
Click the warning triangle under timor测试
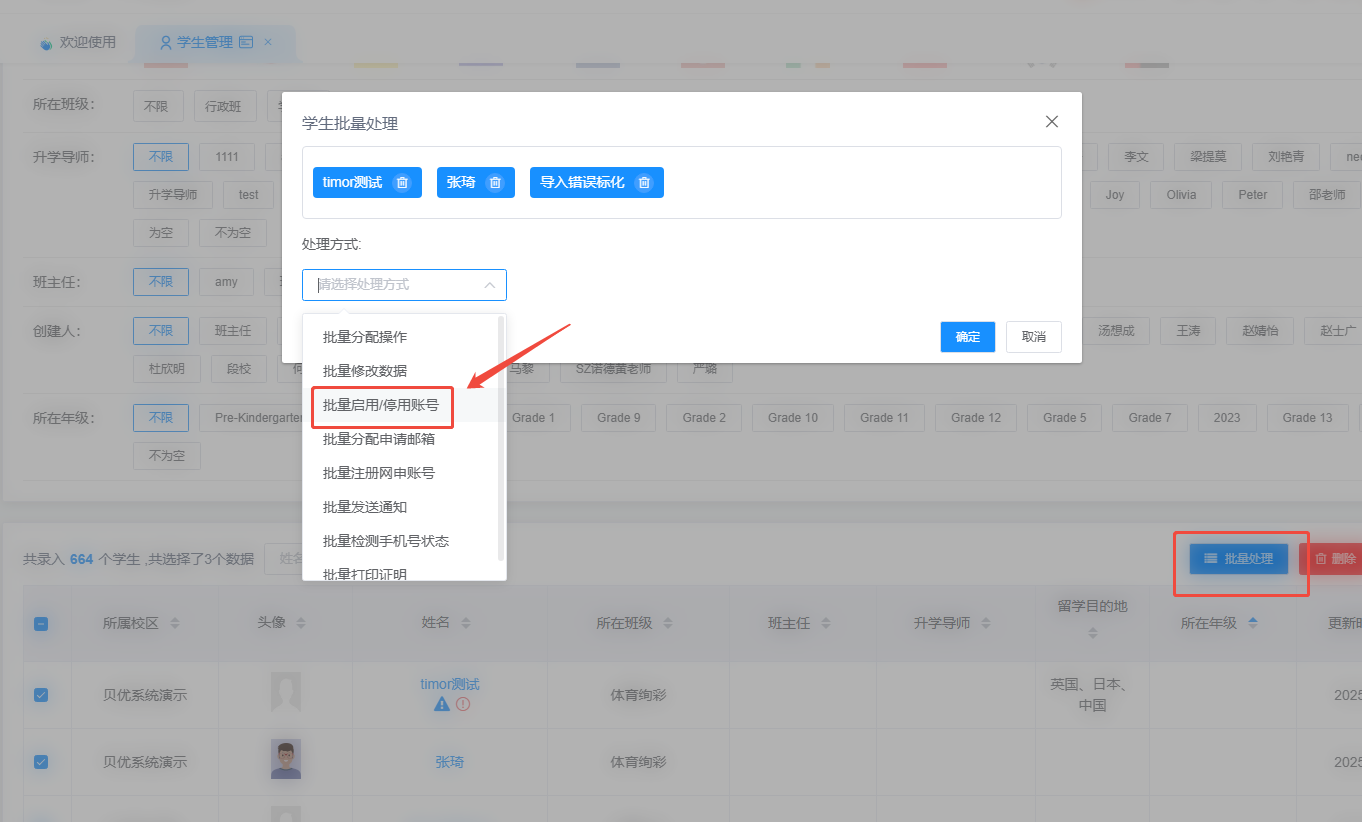coord(442,704)
